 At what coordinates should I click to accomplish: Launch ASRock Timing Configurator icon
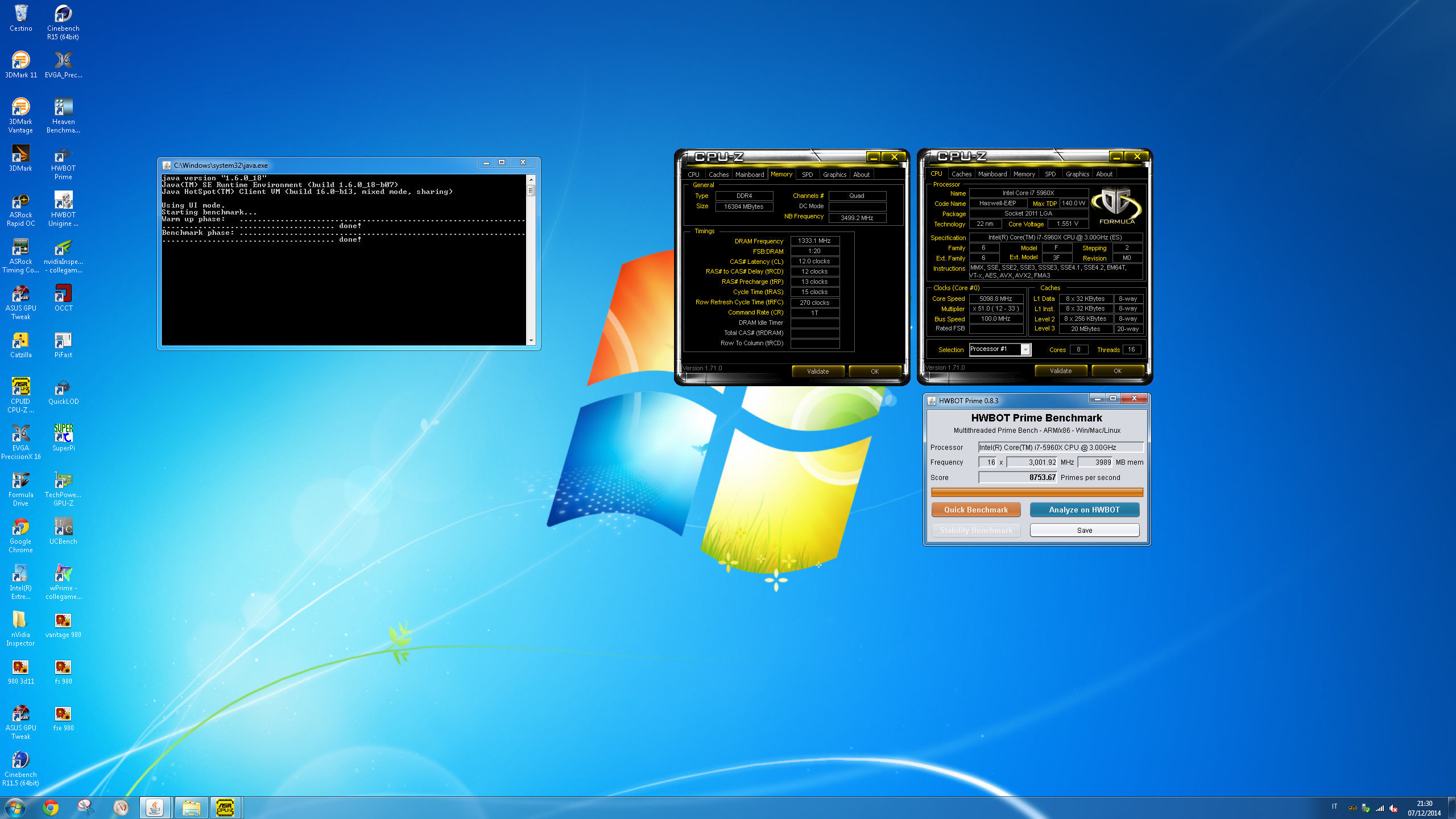pos(20,255)
